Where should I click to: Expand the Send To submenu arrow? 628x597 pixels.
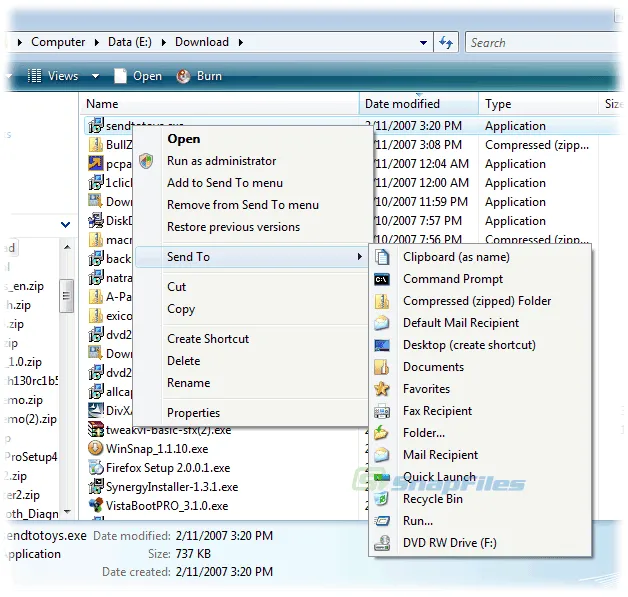point(360,257)
